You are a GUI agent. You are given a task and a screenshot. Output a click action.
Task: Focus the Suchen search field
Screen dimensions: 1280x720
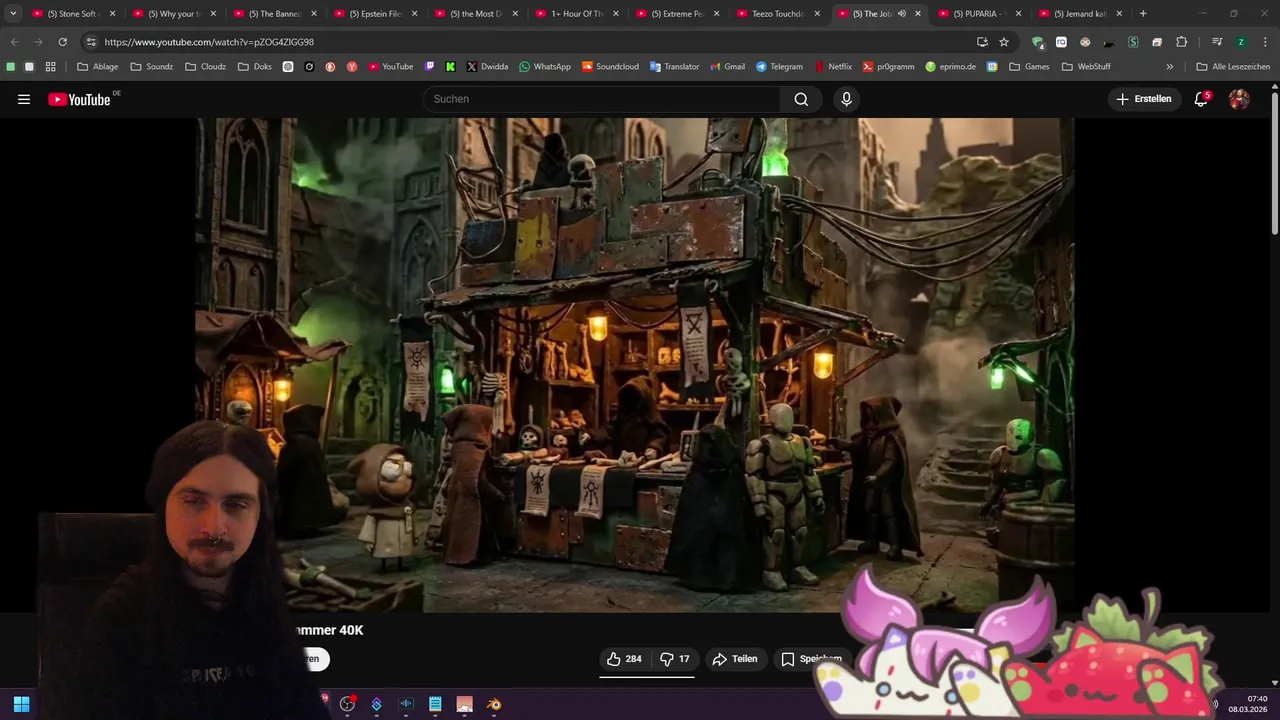pyautogui.click(x=601, y=99)
